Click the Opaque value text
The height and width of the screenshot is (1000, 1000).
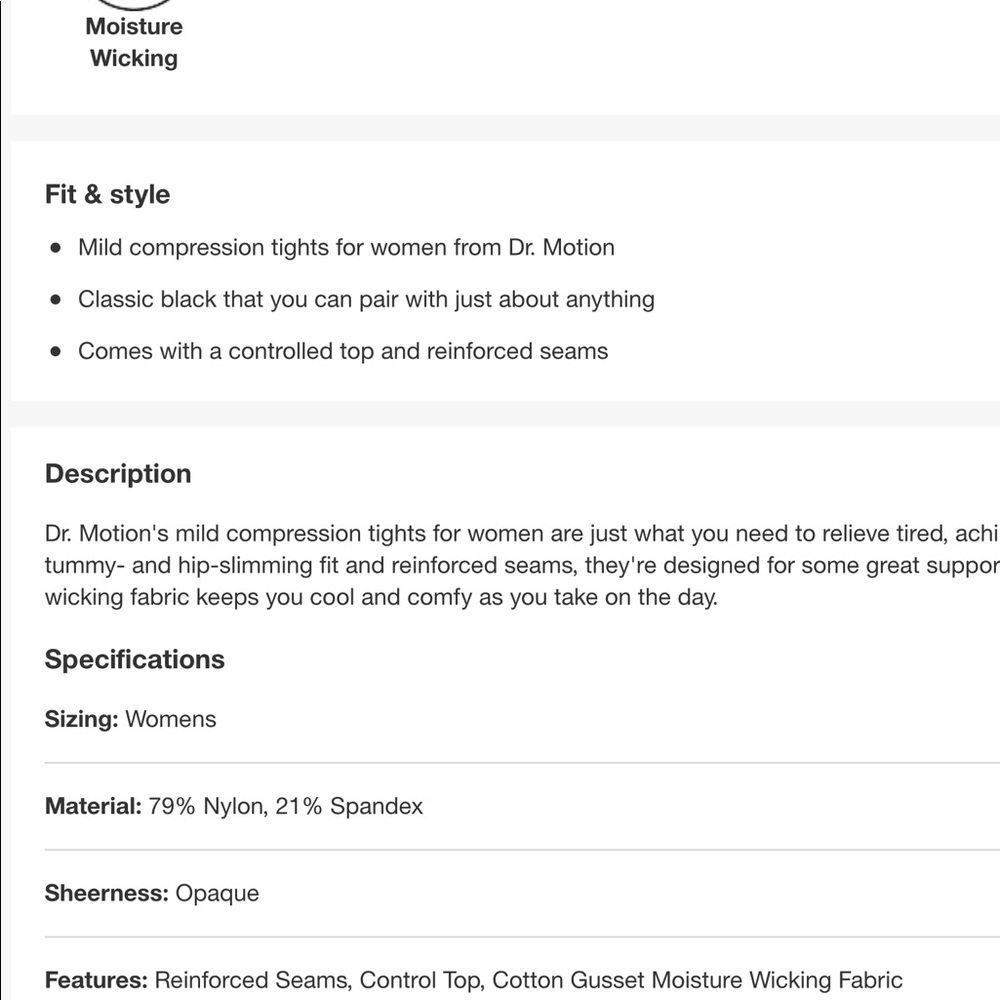pyautogui.click(x=217, y=893)
